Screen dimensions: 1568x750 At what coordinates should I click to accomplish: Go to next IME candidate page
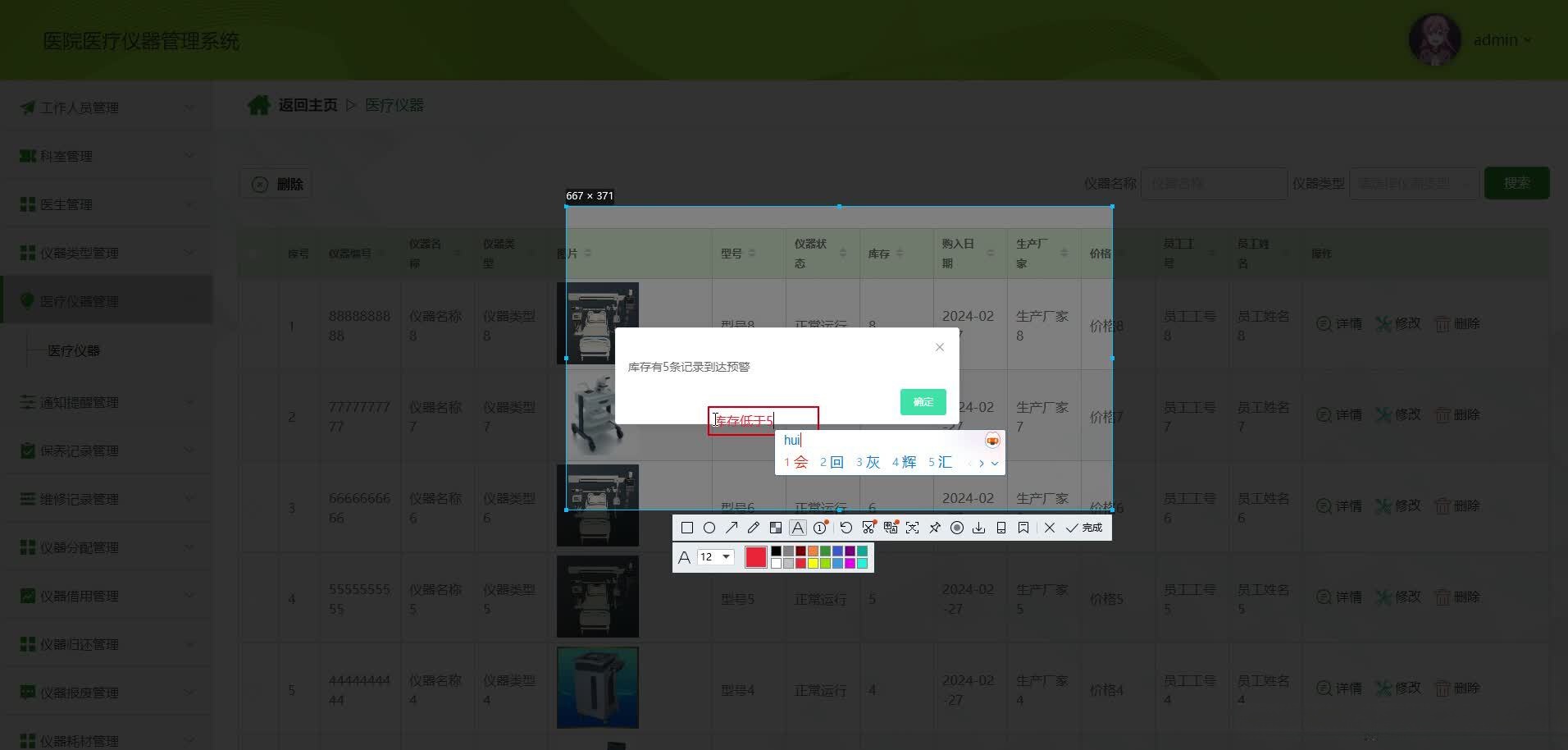[982, 464]
